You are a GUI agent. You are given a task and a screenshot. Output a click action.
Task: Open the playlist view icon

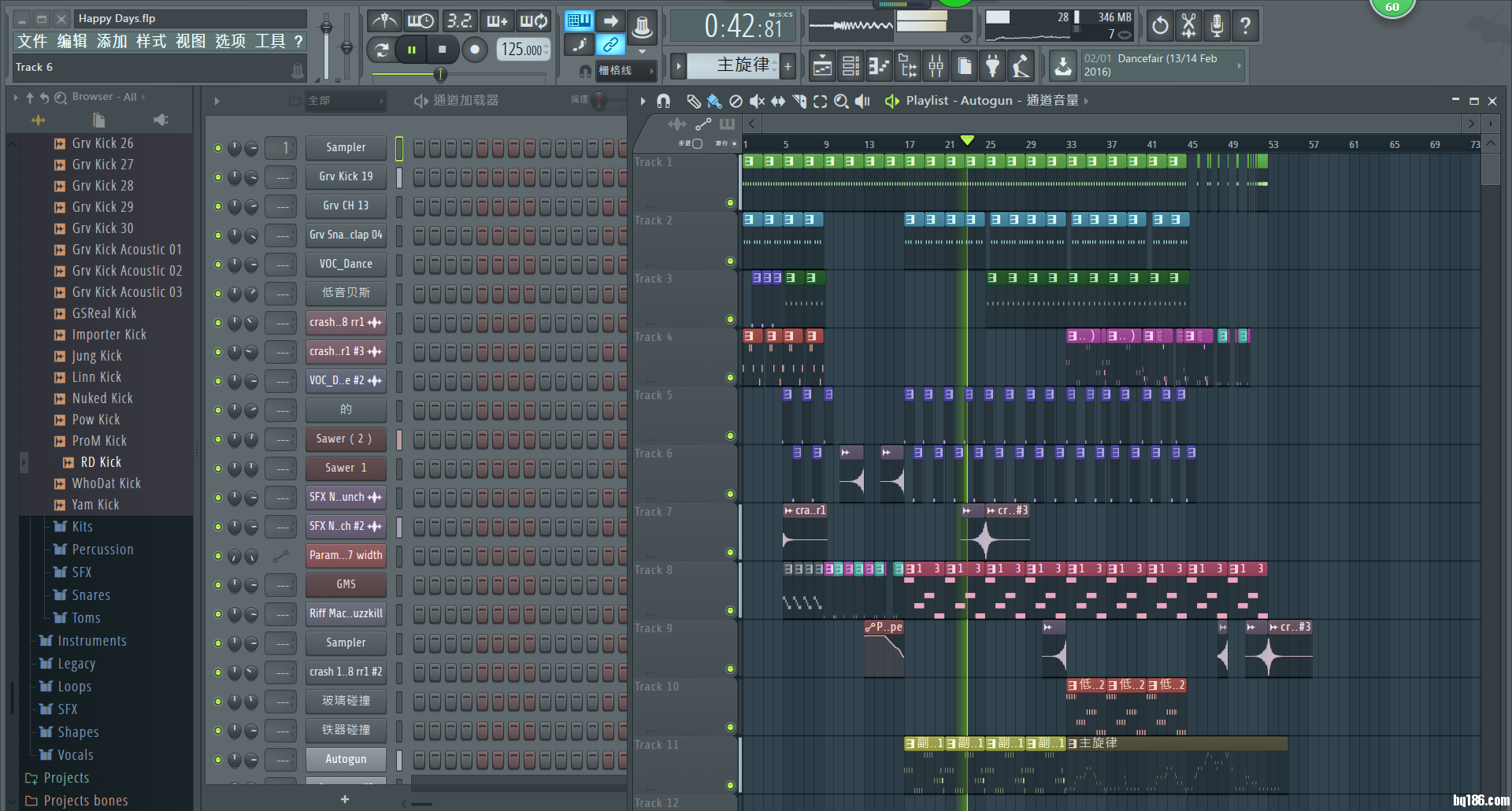[822, 67]
